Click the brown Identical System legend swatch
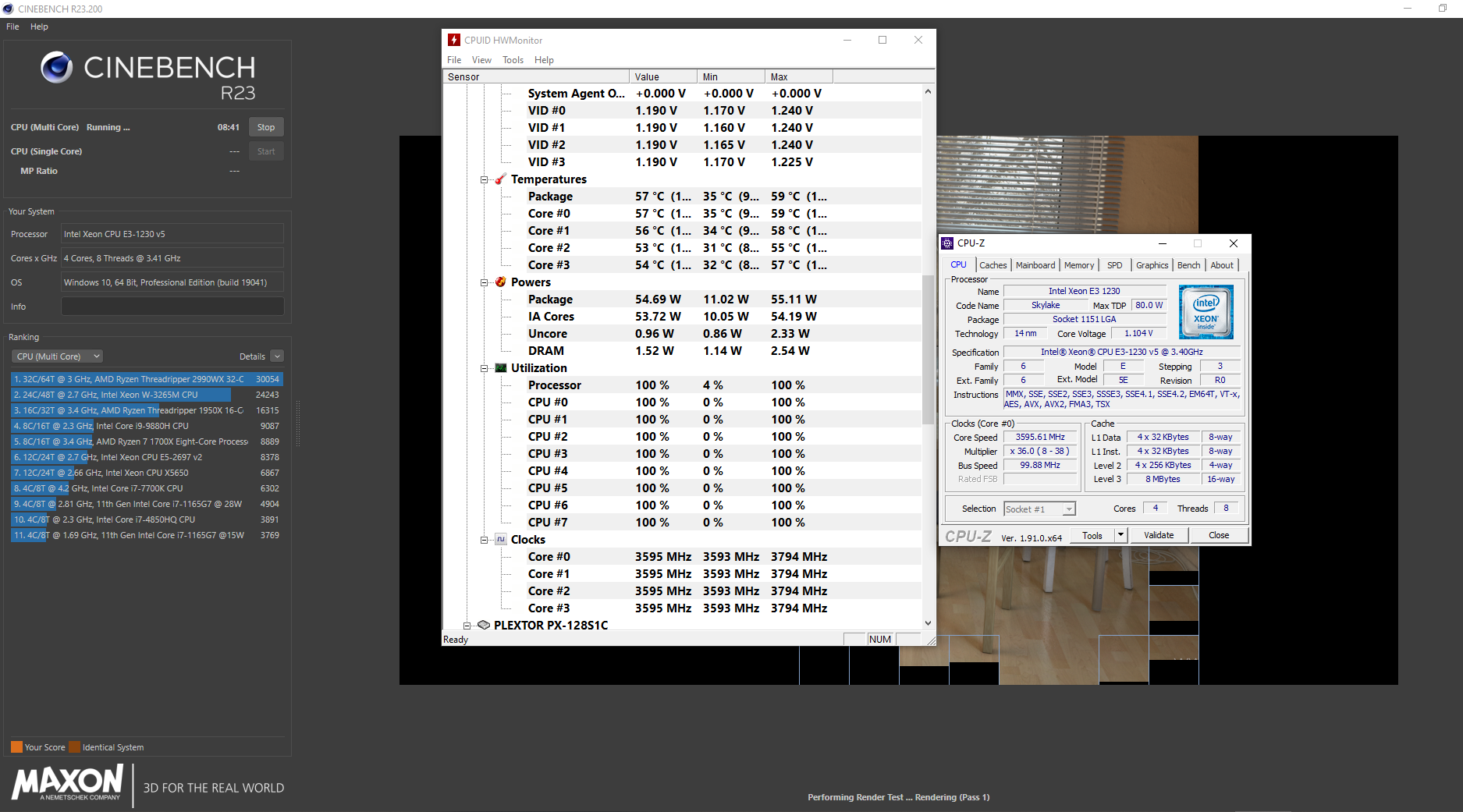This screenshot has width=1463, height=812. tap(74, 747)
